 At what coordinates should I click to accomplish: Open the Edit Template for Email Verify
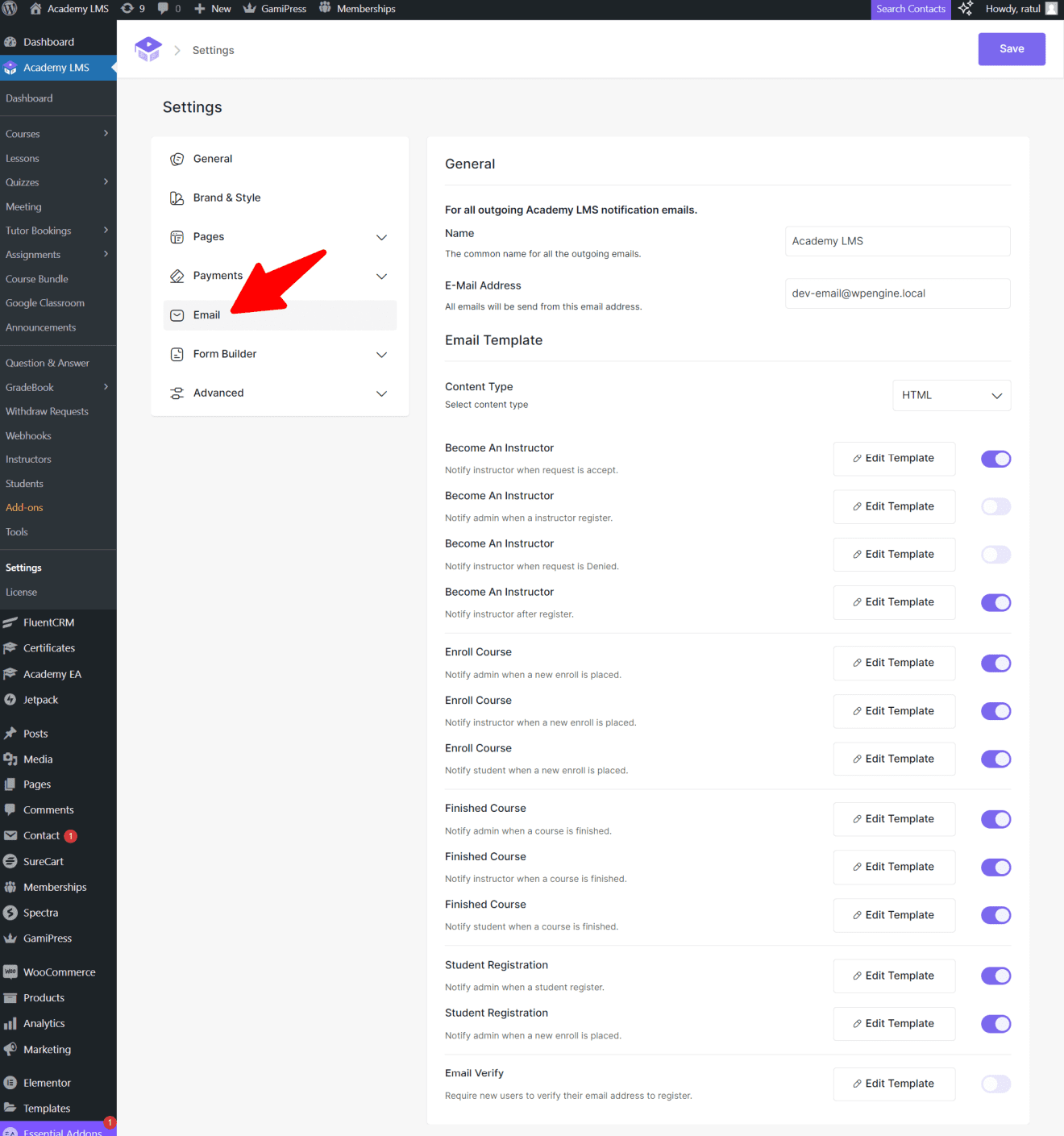pyautogui.click(x=894, y=1084)
